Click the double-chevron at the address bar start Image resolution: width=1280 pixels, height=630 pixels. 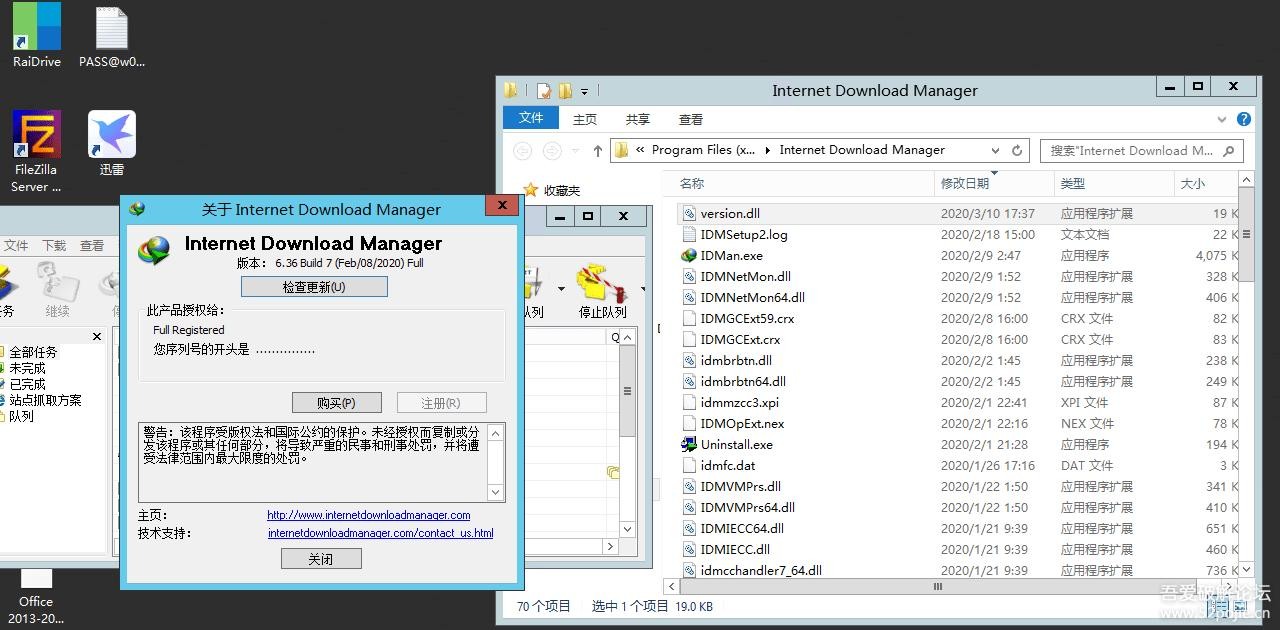pos(640,150)
